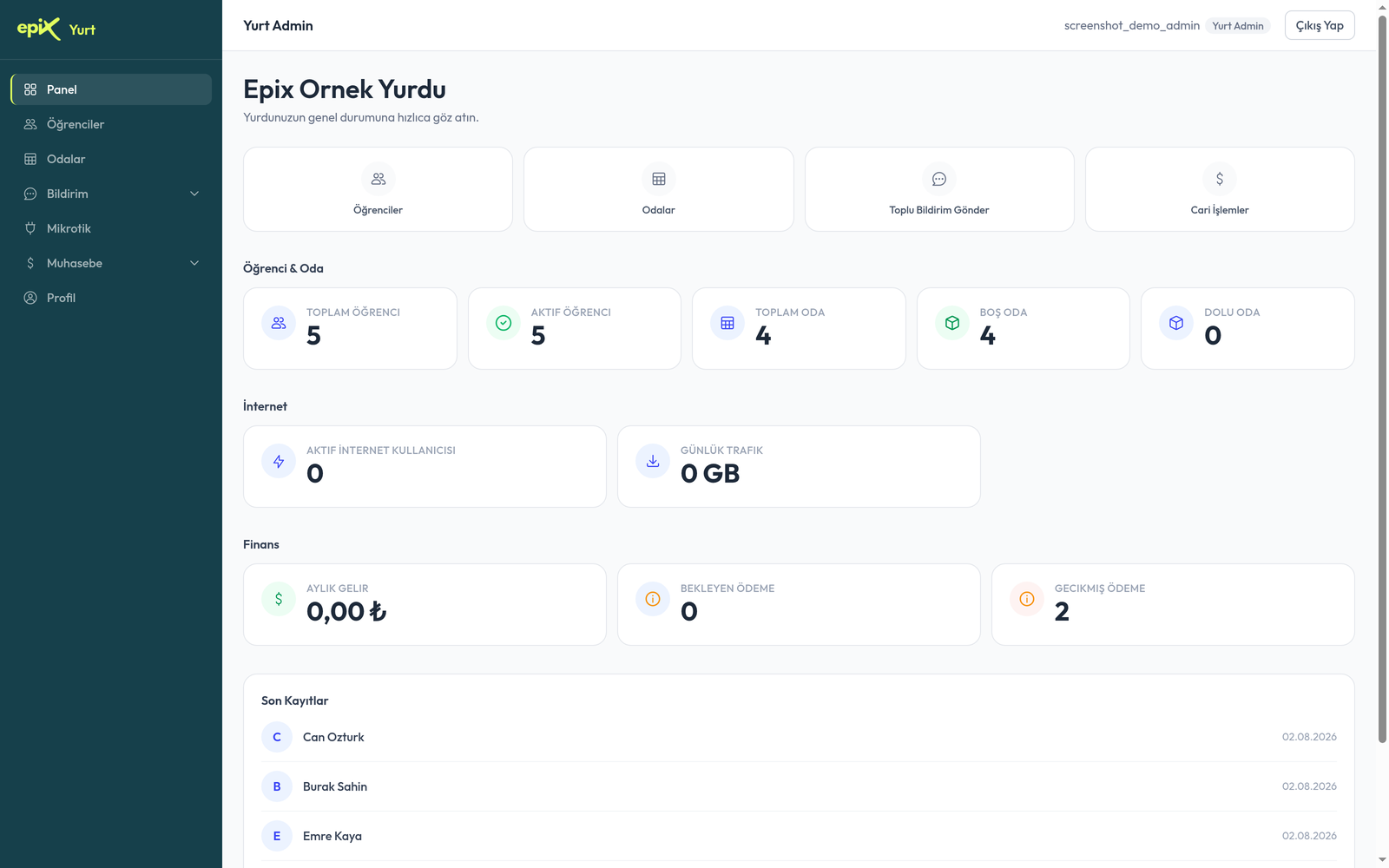Image resolution: width=1389 pixels, height=868 pixels.
Task: Click Emre Kaya's avatar letter E
Action: tap(277, 836)
